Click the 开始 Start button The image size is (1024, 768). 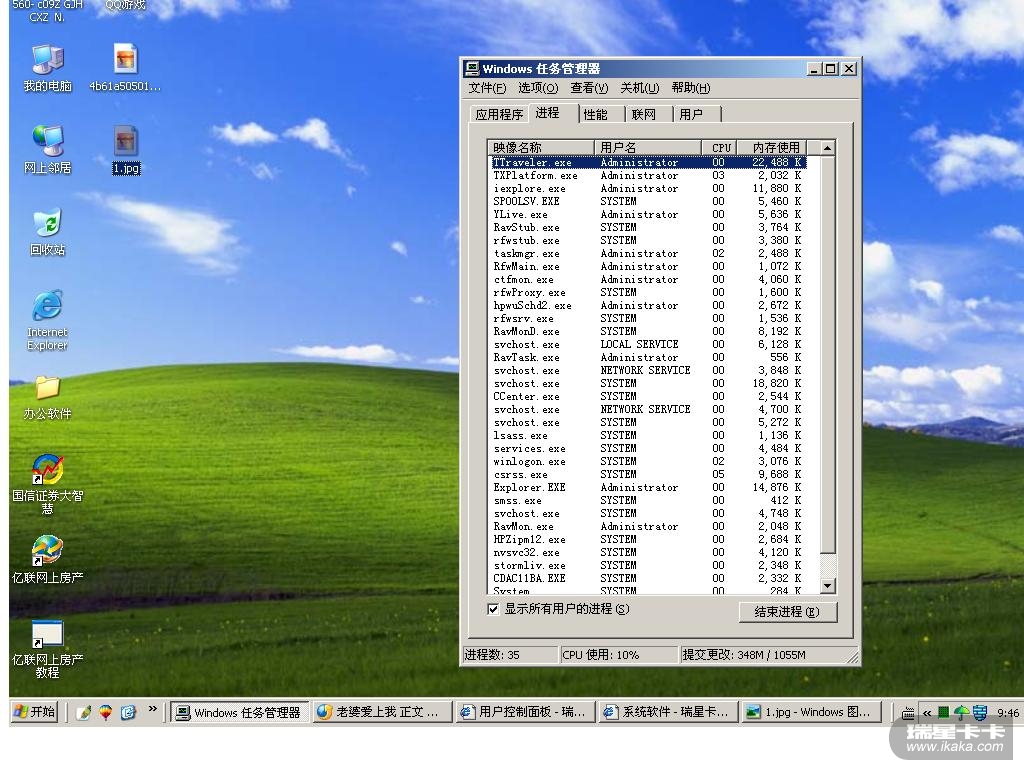(34, 712)
